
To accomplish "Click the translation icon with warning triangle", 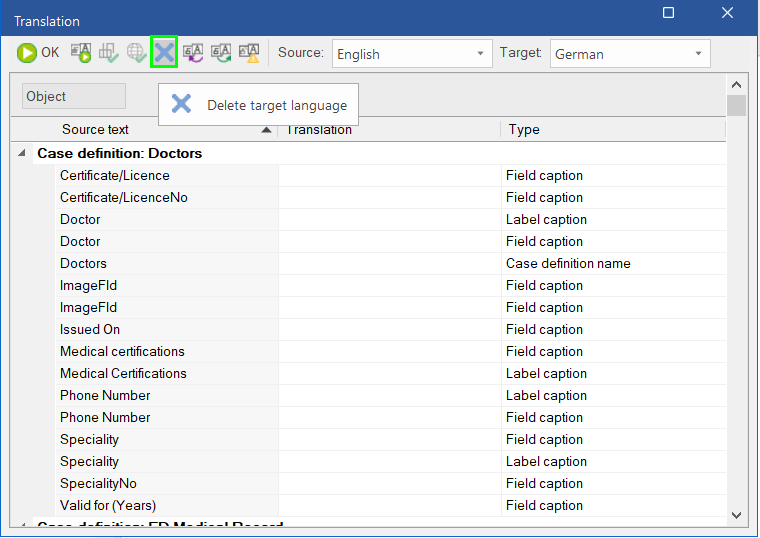I will [x=249, y=52].
